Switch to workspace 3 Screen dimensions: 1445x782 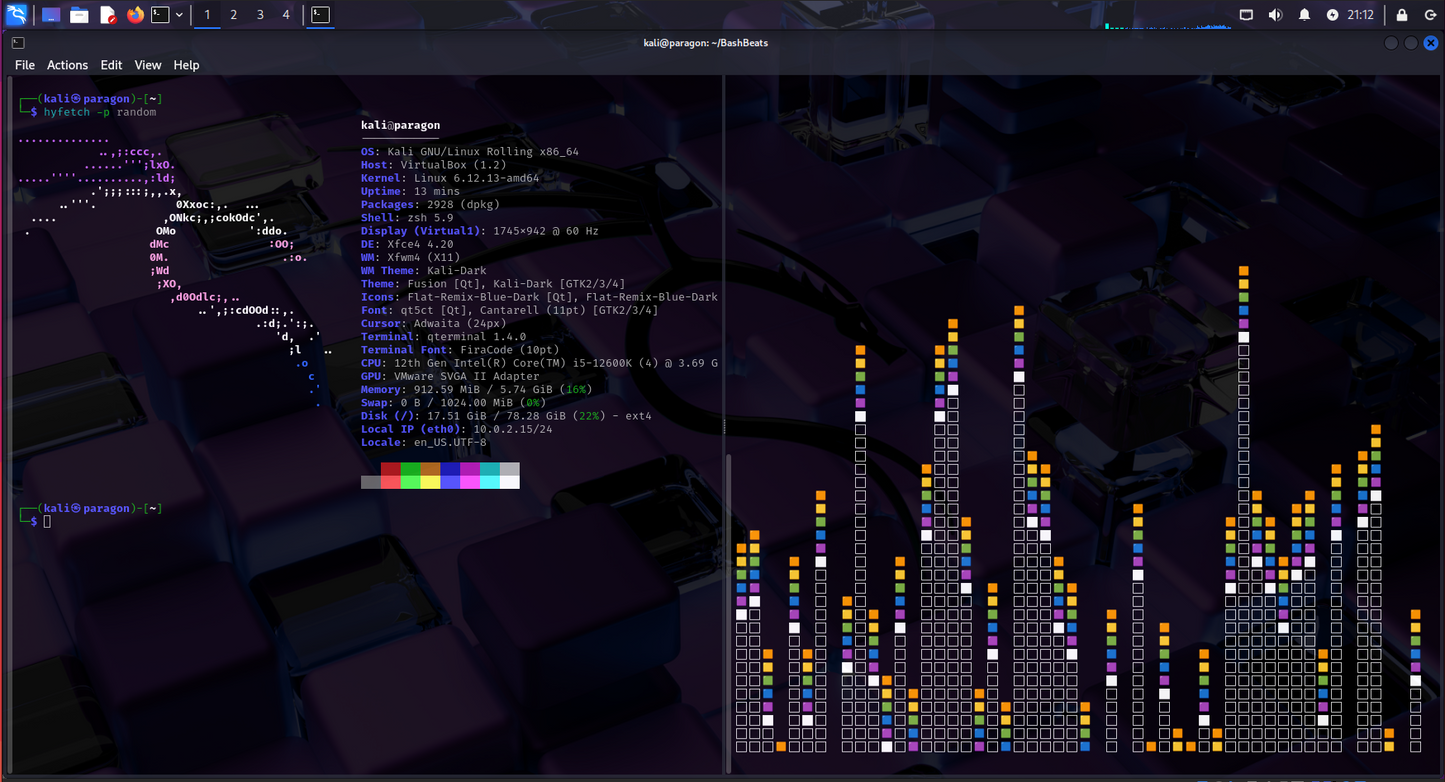pyautogui.click(x=260, y=15)
